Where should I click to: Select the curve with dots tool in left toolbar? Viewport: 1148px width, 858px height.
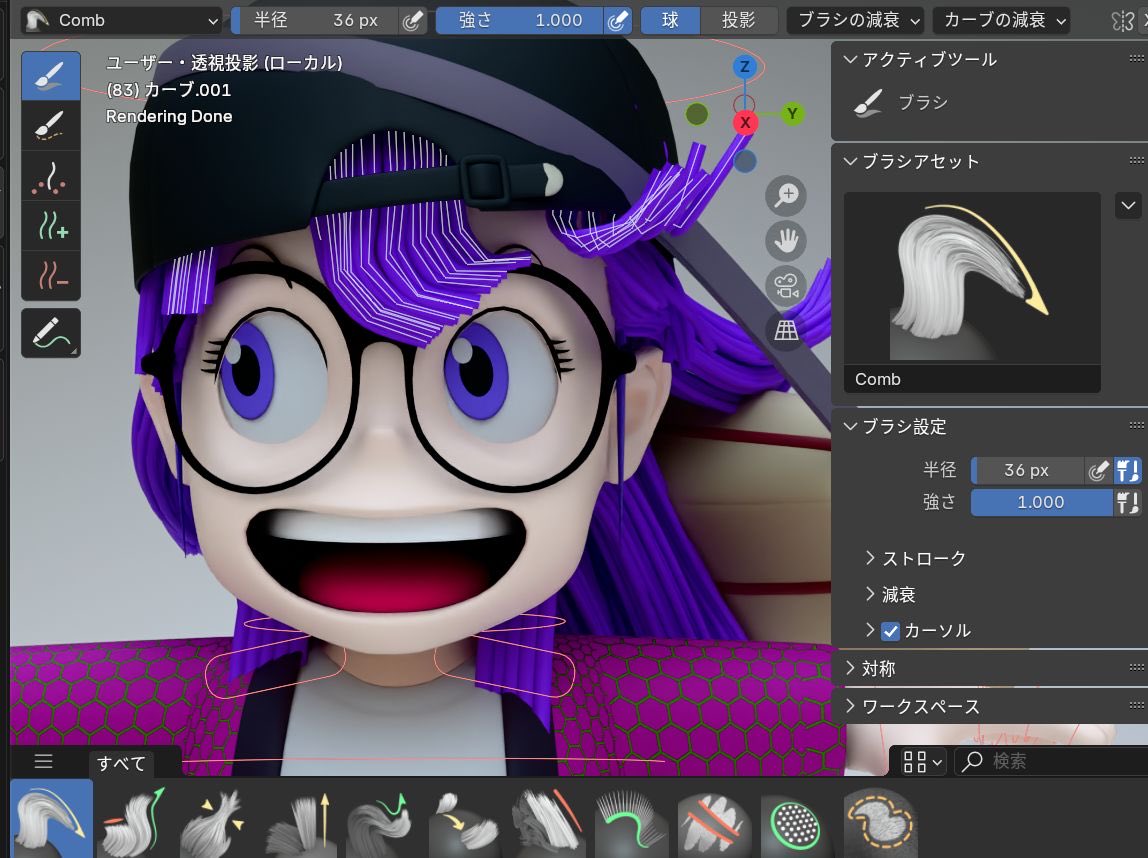51,176
